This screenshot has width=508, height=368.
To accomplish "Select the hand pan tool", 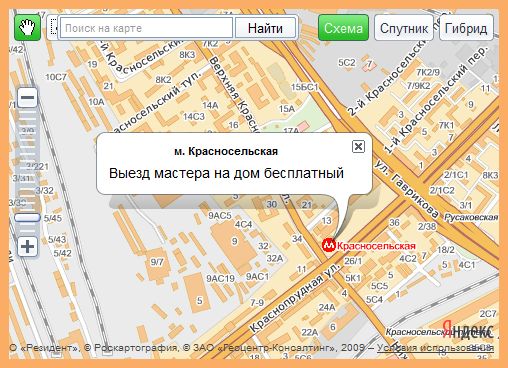I will click(27, 28).
